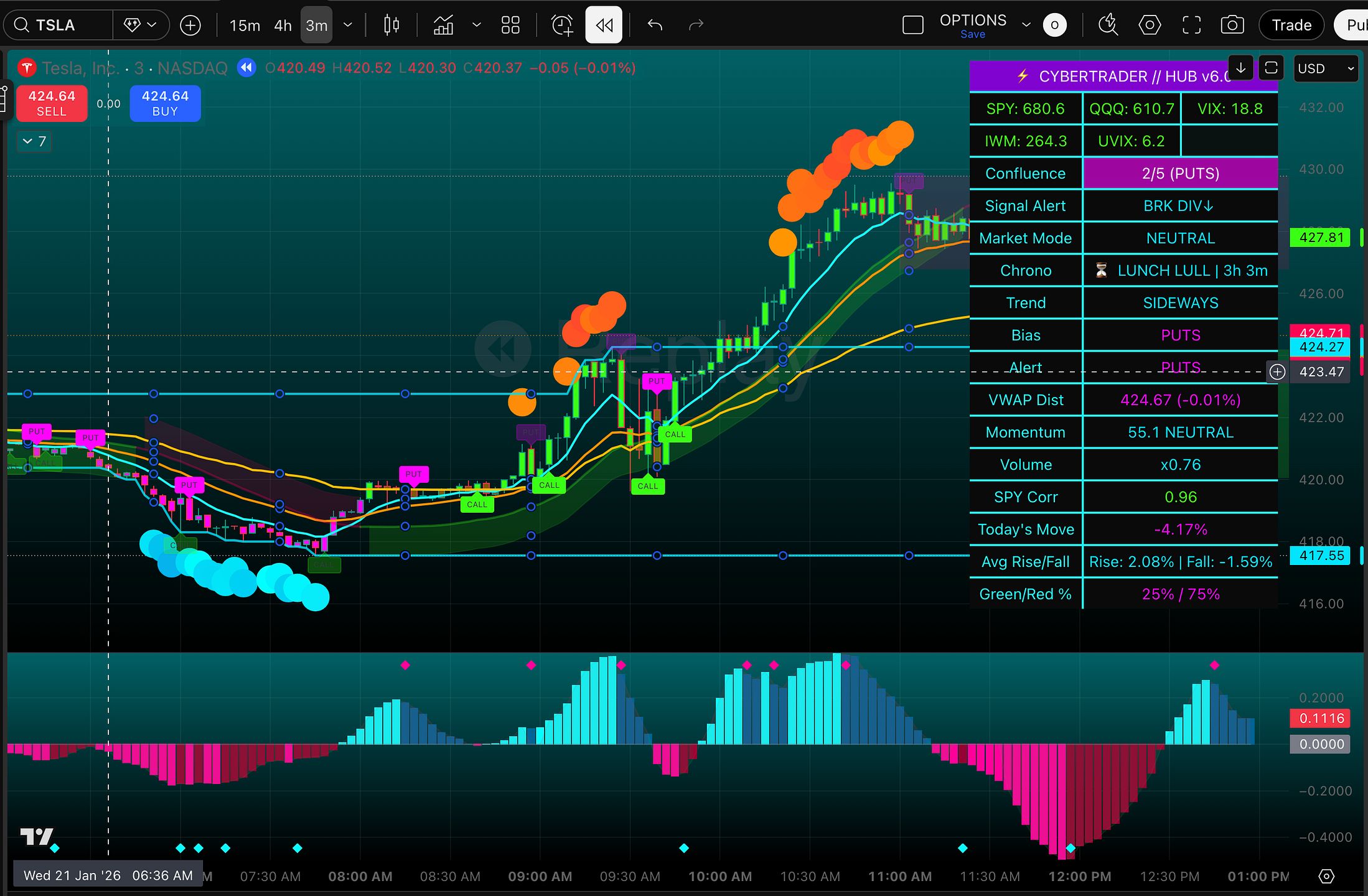Click the Wed 21 Jan '26 date label
This screenshot has width=1368, height=896.
pyautogui.click(x=108, y=876)
